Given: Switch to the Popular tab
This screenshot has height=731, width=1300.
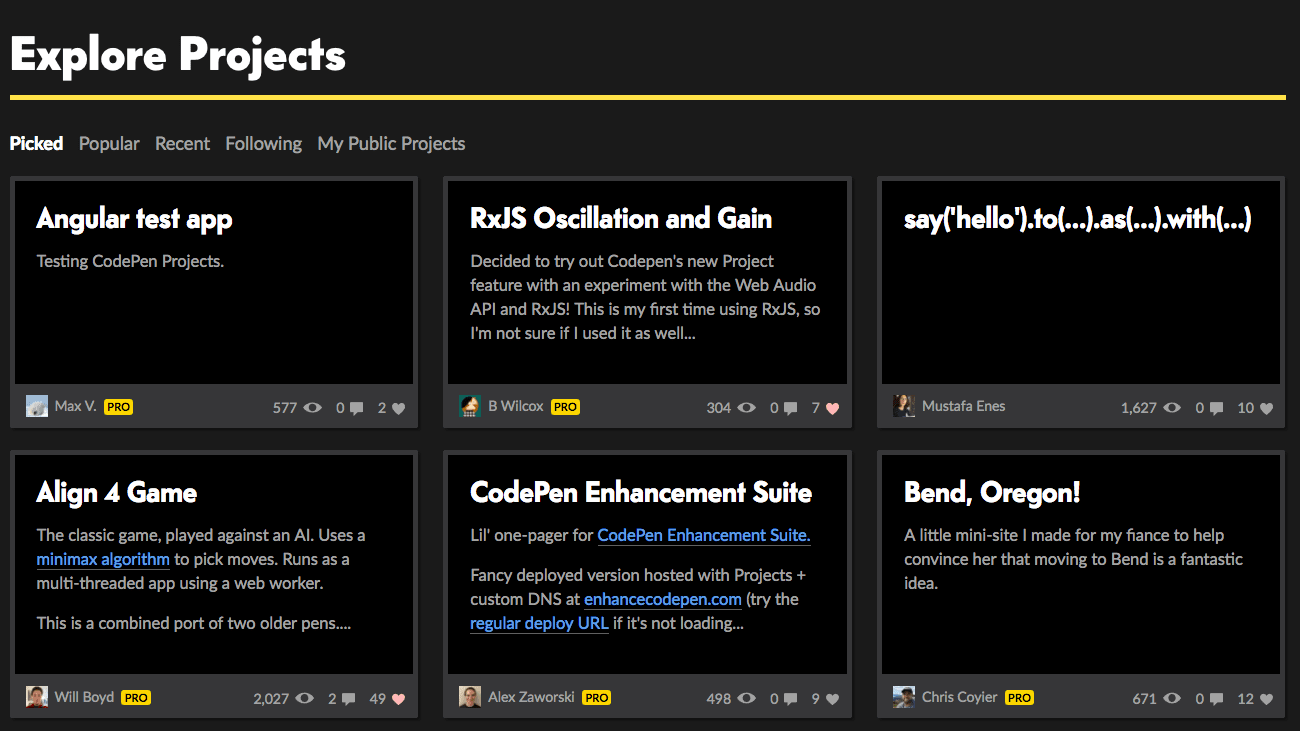Looking at the screenshot, I should 108,143.
